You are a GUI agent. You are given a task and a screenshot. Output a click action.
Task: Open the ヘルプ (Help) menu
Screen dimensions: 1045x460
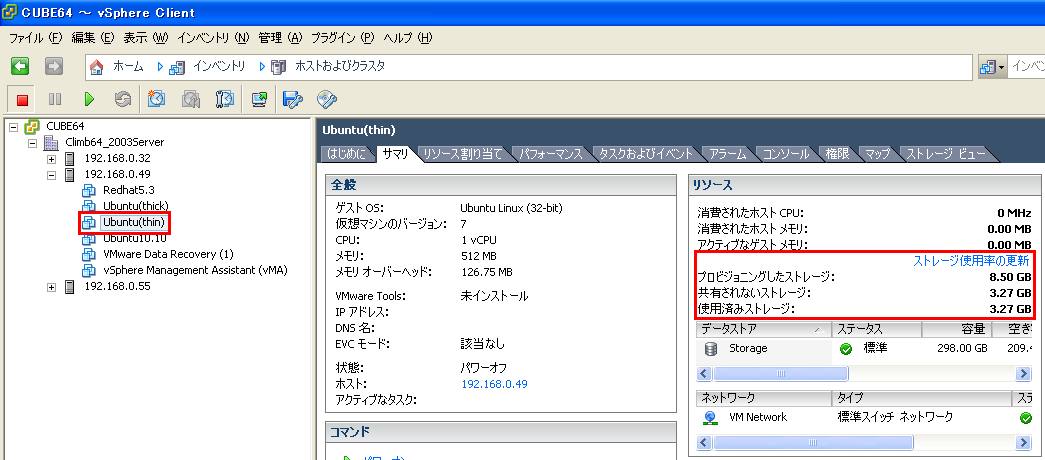click(x=407, y=38)
